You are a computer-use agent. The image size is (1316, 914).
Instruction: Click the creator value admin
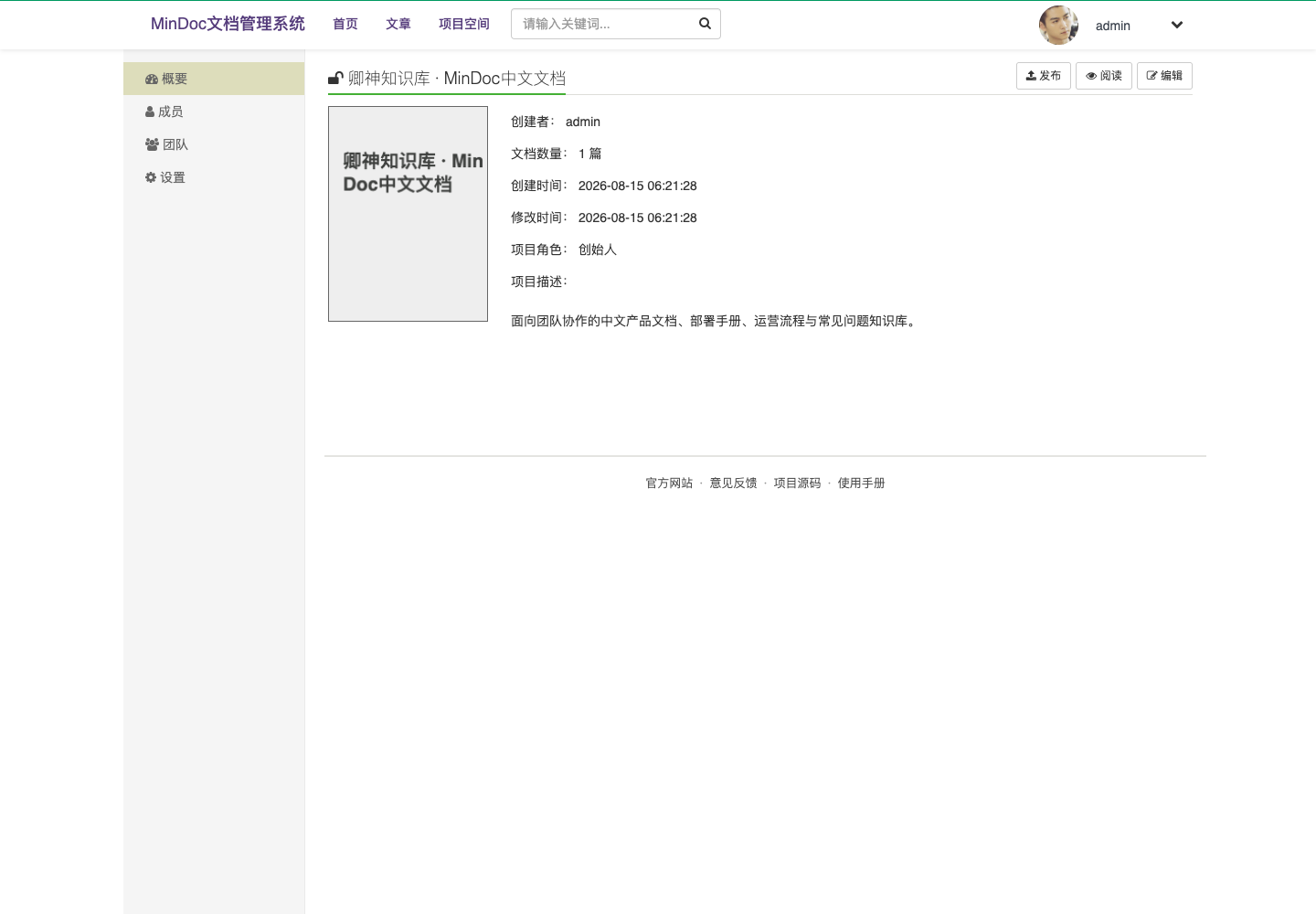(x=583, y=122)
